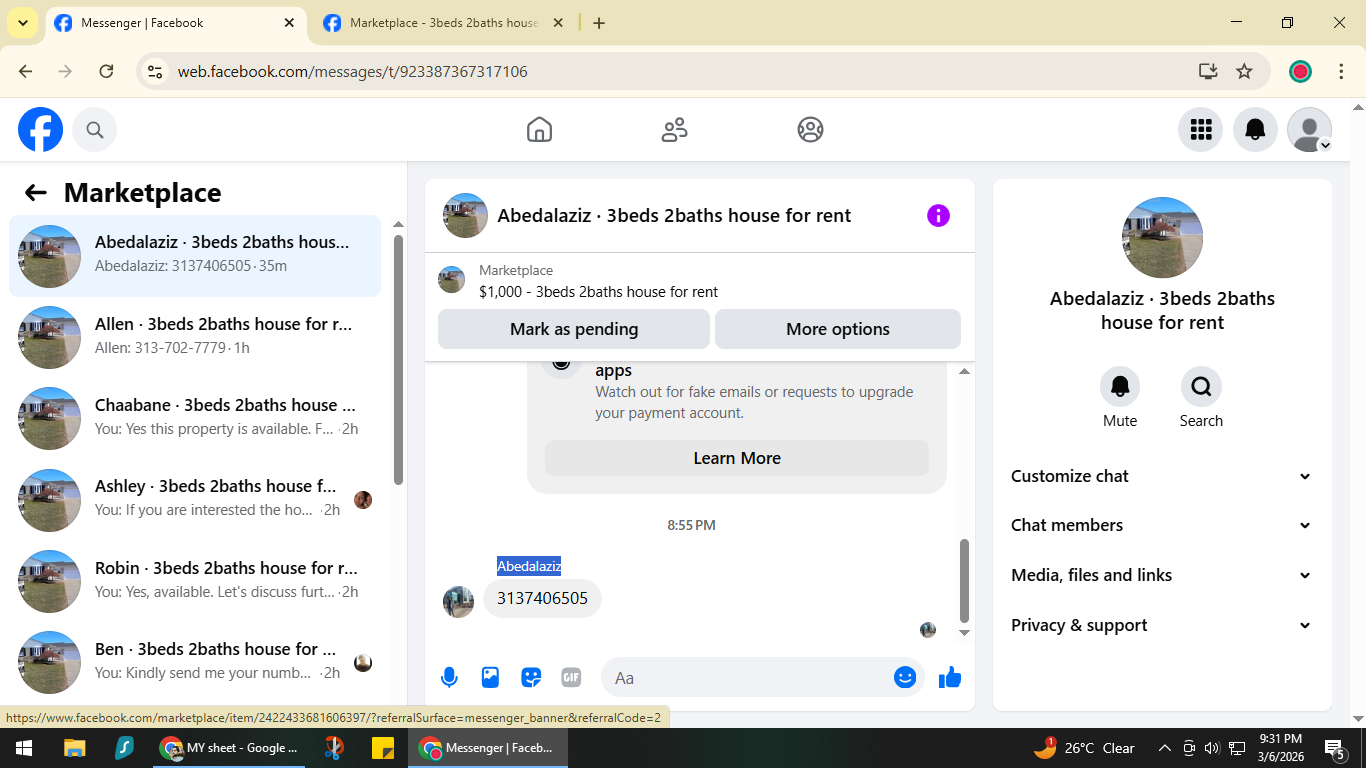The height and width of the screenshot is (768, 1366).
Task: Click the chat header listing avatar
Action: point(465,215)
